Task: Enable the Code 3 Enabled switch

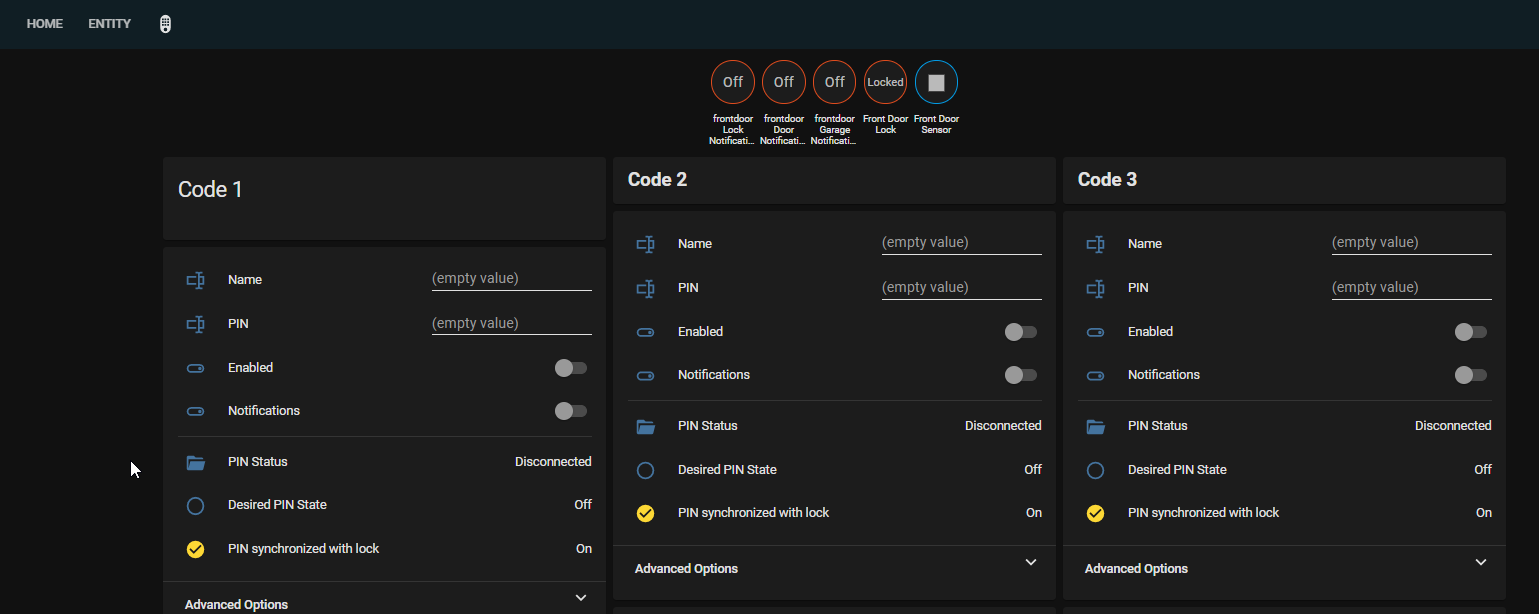Action: [1471, 332]
